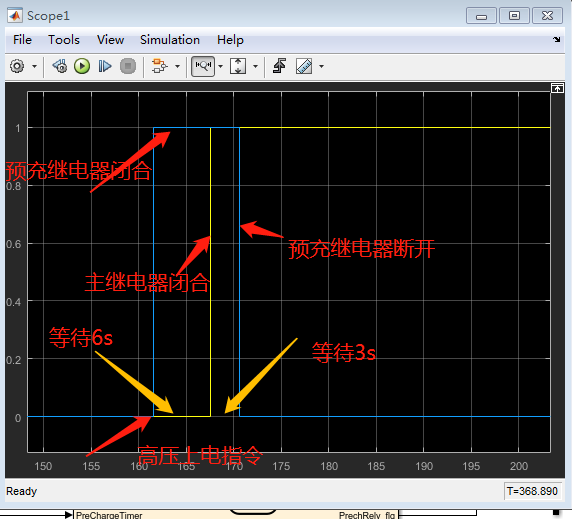Click the Step Forward icon
The width and height of the screenshot is (572, 519).
point(105,66)
